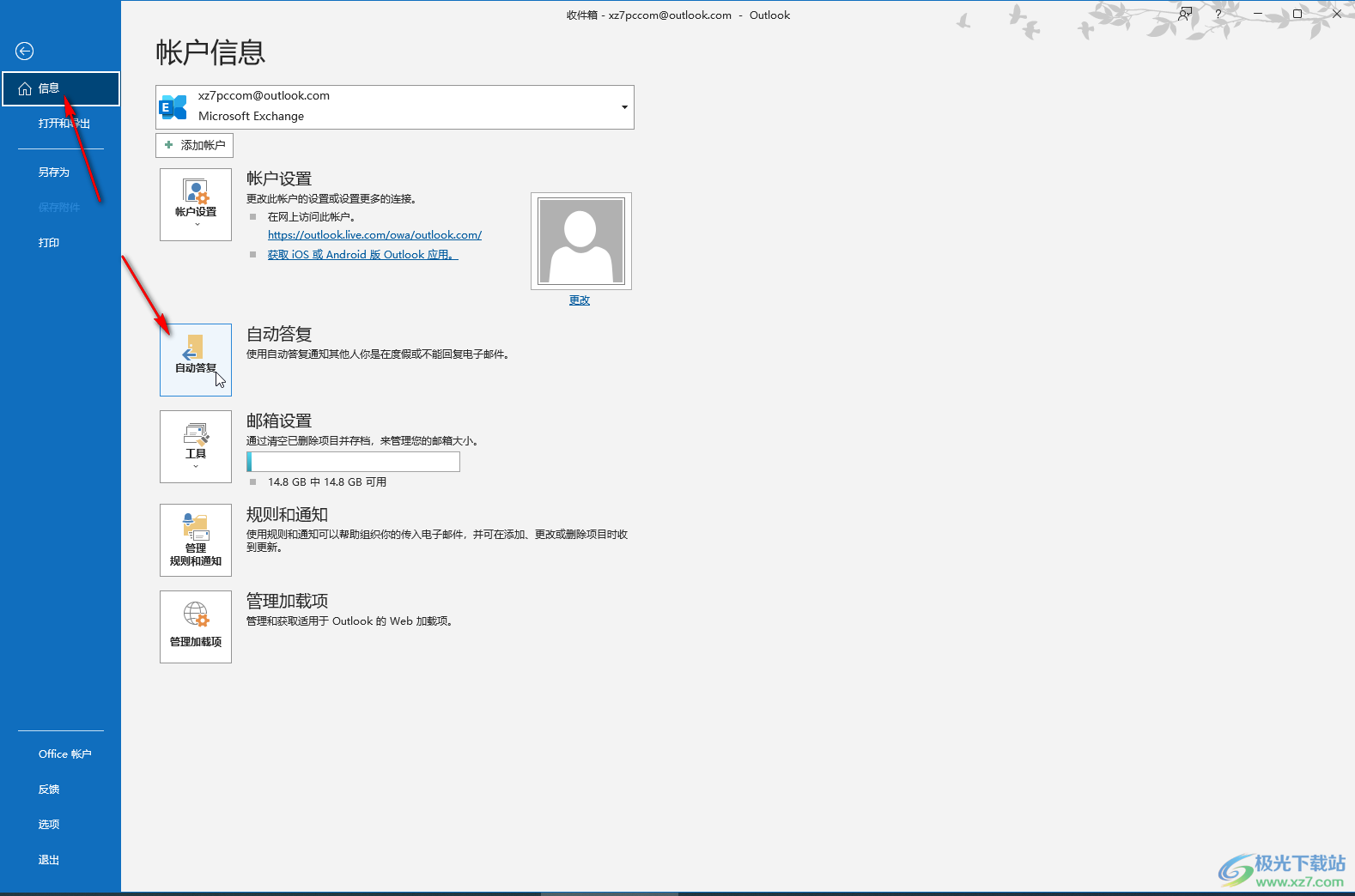
Task: Click the 更改 link under photo
Action: (x=580, y=300)
